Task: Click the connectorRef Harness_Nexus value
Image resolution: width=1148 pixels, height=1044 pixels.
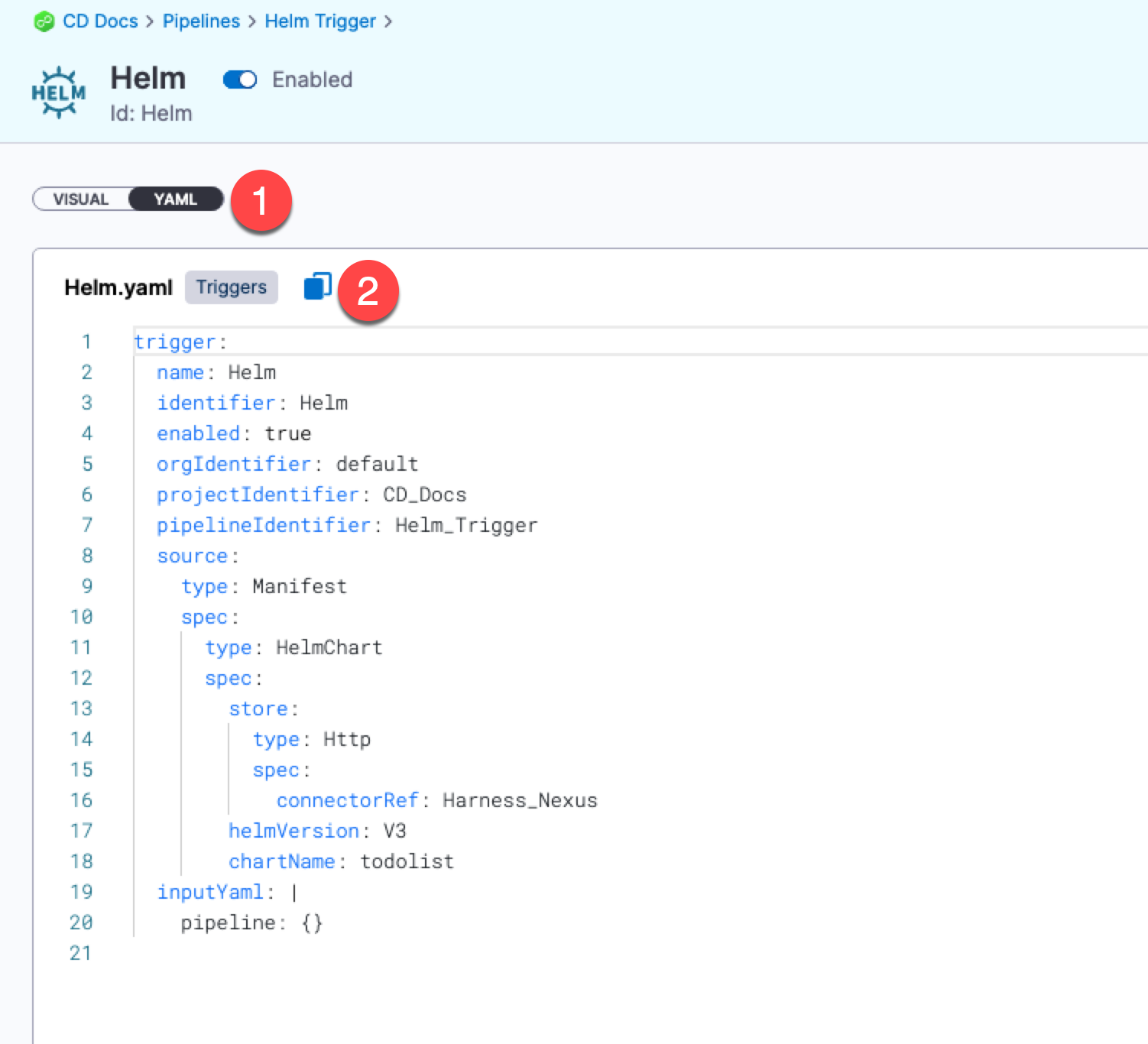Action: point(520,800)
